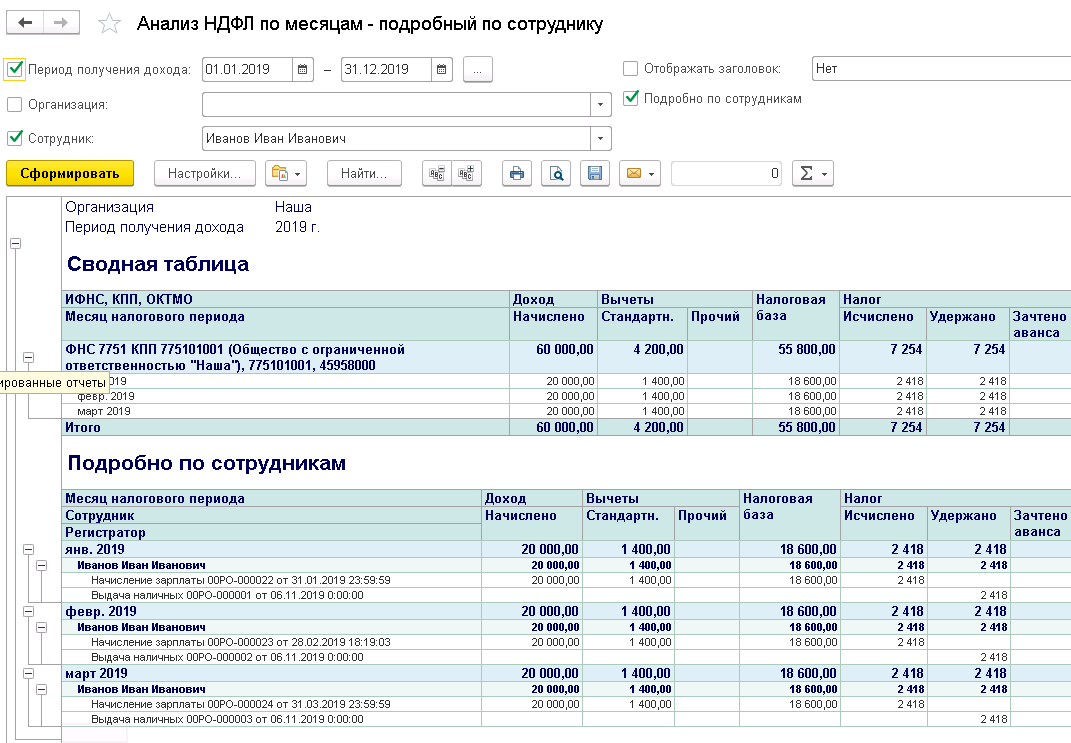Screen dimensions: 1071x743
Task: Open print preview icon
Action: pos(556,173)
